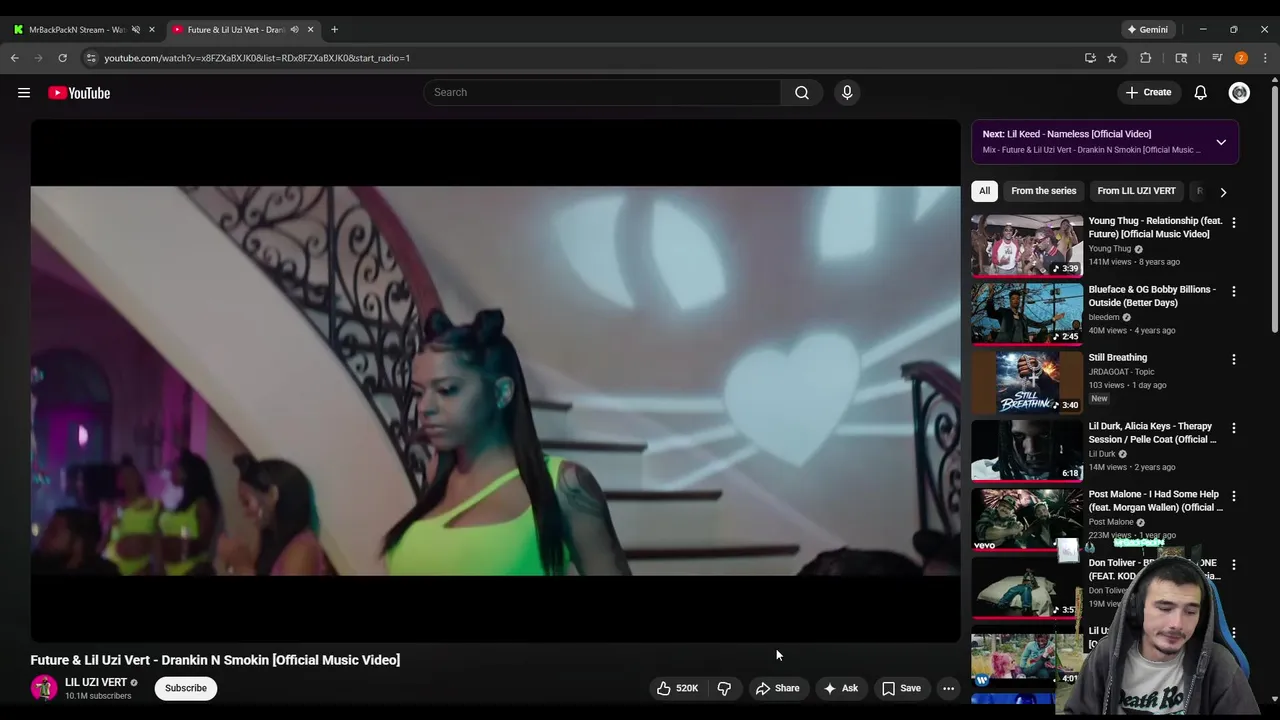Click the Create button
Screen dimensions: 1280x720
(x=1148, y=92)
